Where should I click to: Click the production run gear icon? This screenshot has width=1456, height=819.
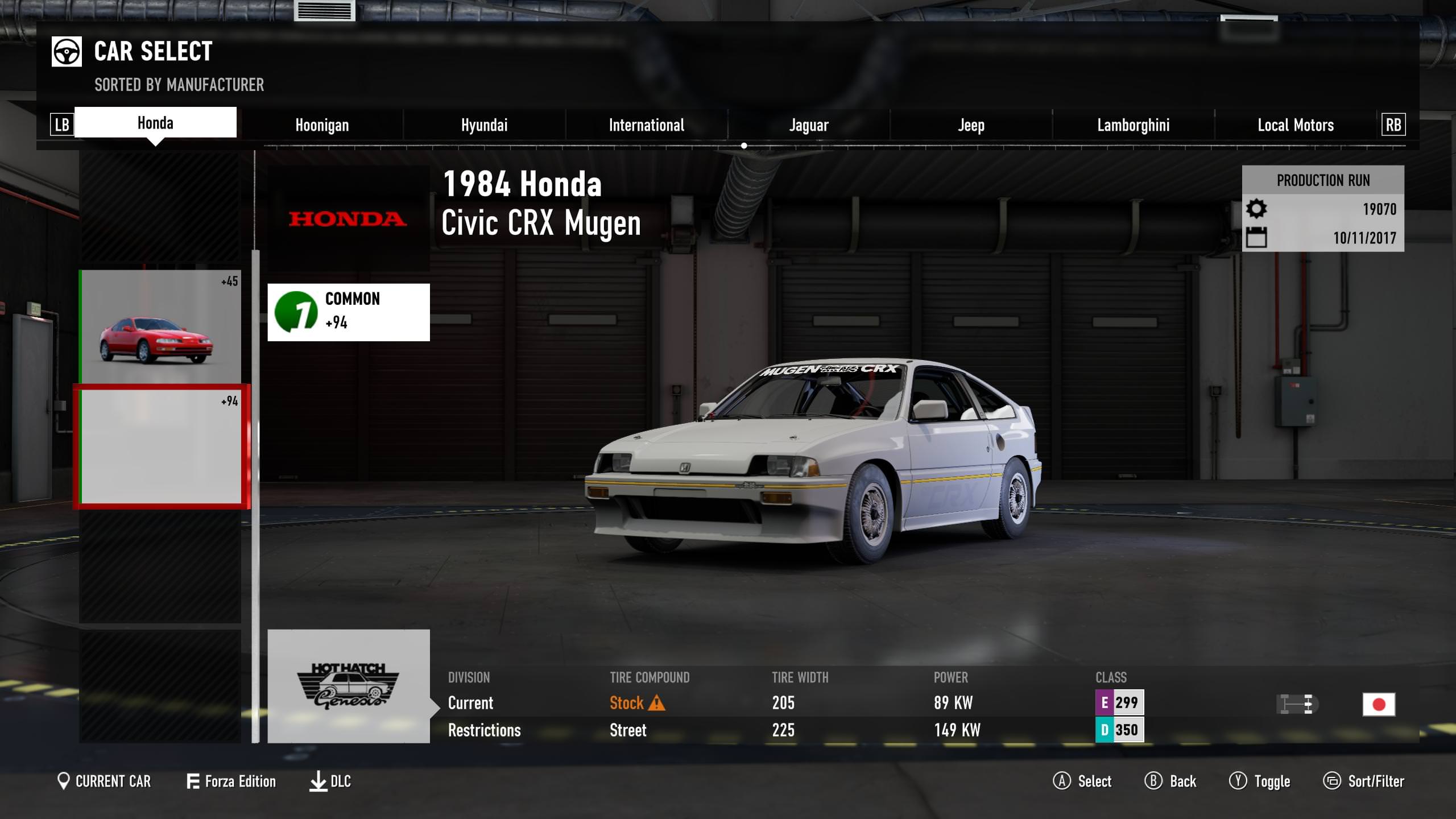point(1256,209)
